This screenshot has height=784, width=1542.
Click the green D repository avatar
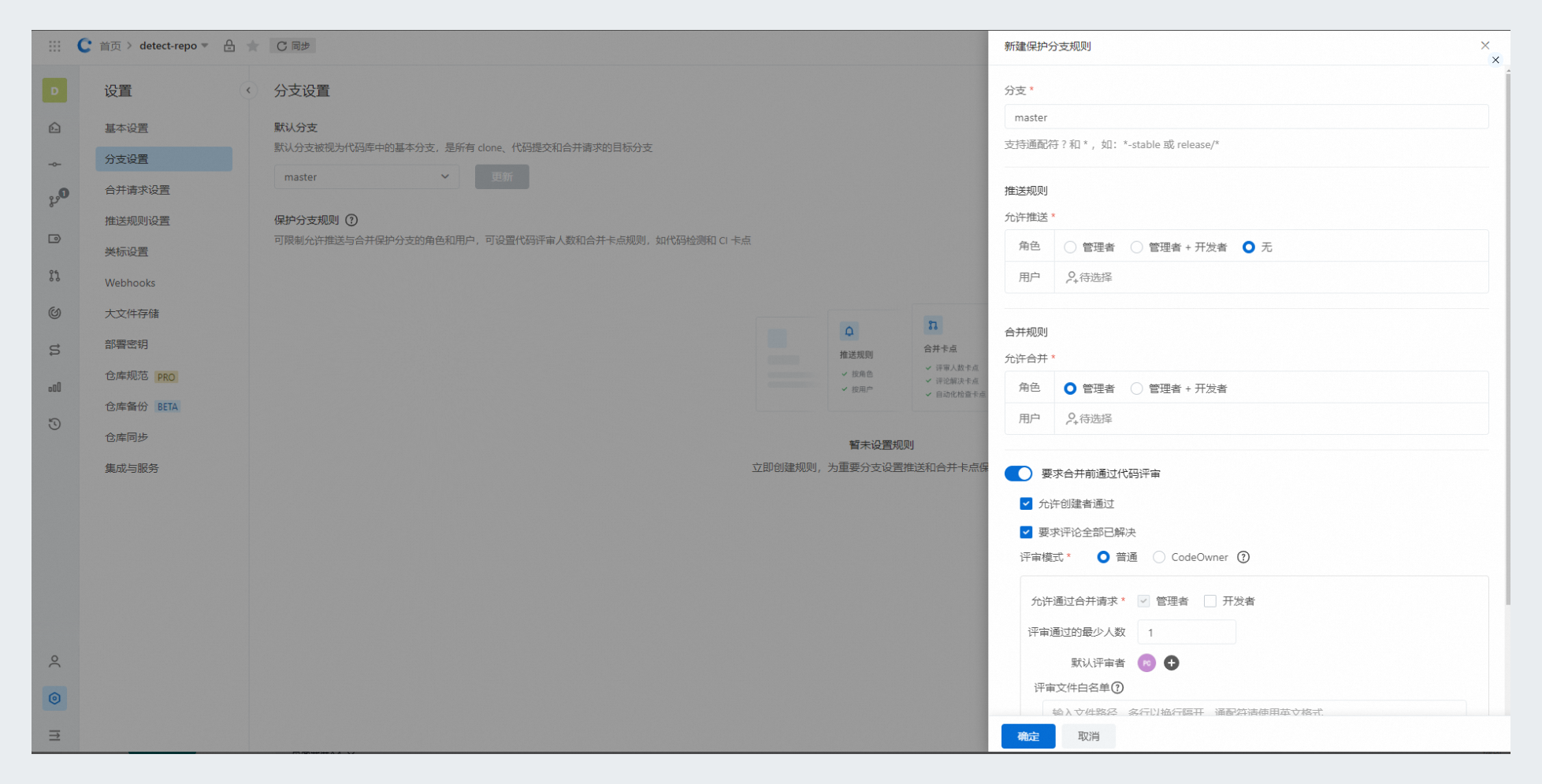point(54,91)
